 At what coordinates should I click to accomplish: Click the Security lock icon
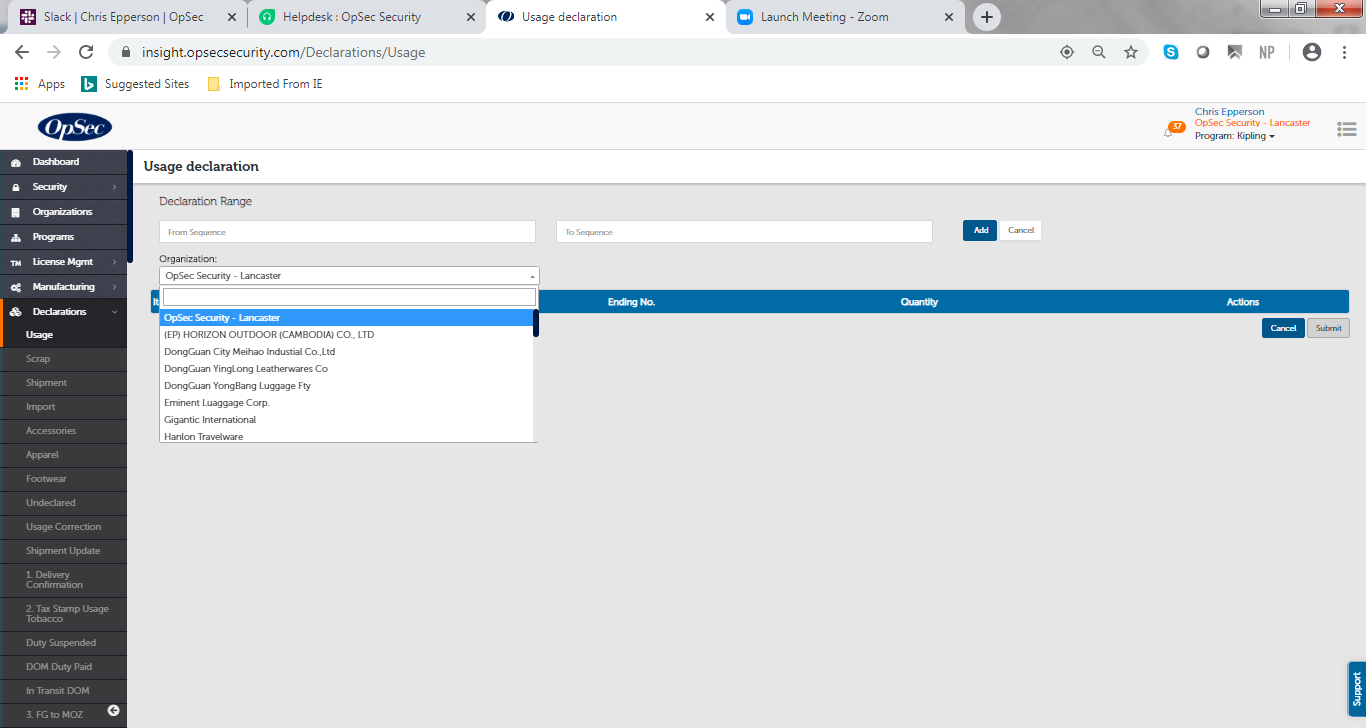tap(15, 187)
